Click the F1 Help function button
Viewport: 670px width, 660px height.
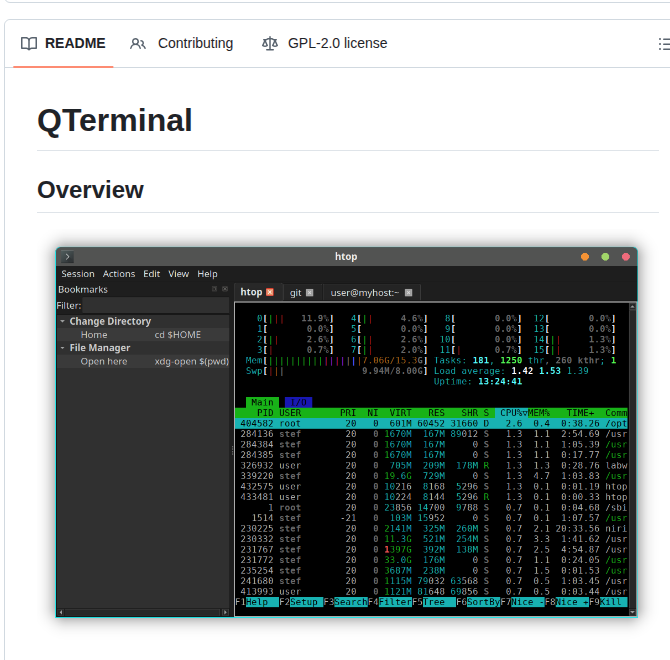pos(257,602)
